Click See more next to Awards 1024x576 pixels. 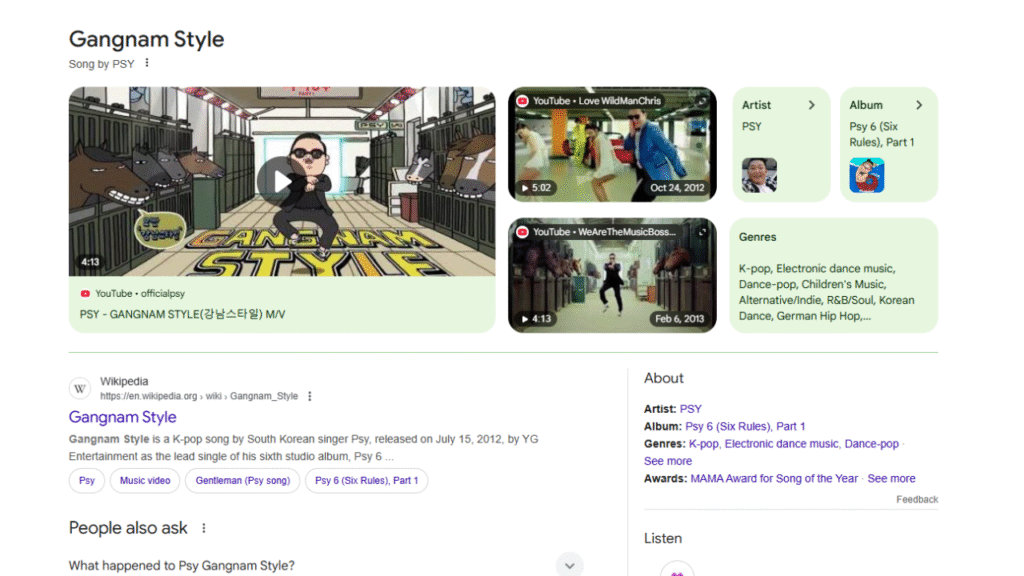pyautogui.click(x=891, y=479)
